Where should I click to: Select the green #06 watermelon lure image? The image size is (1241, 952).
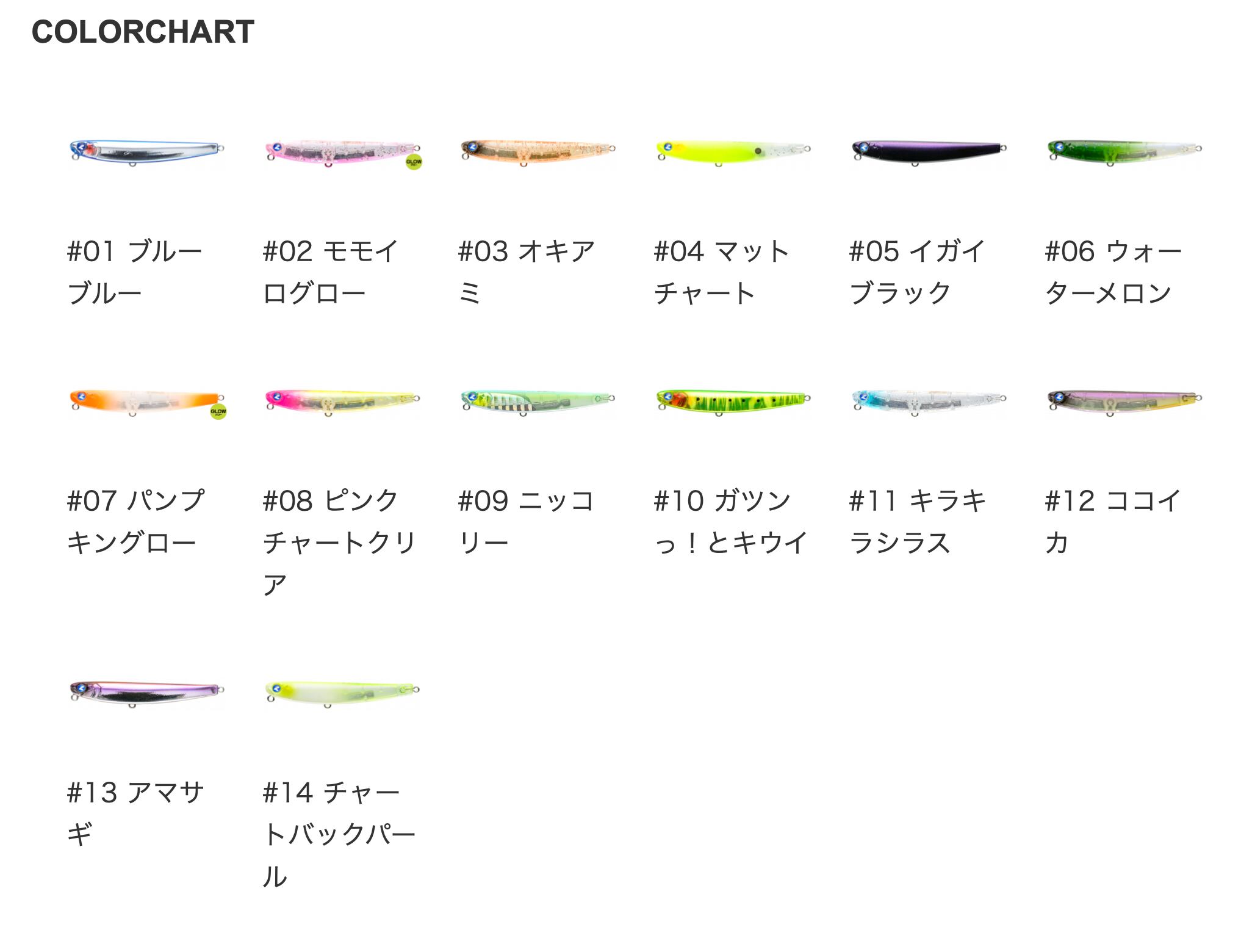coord(1124,151)
